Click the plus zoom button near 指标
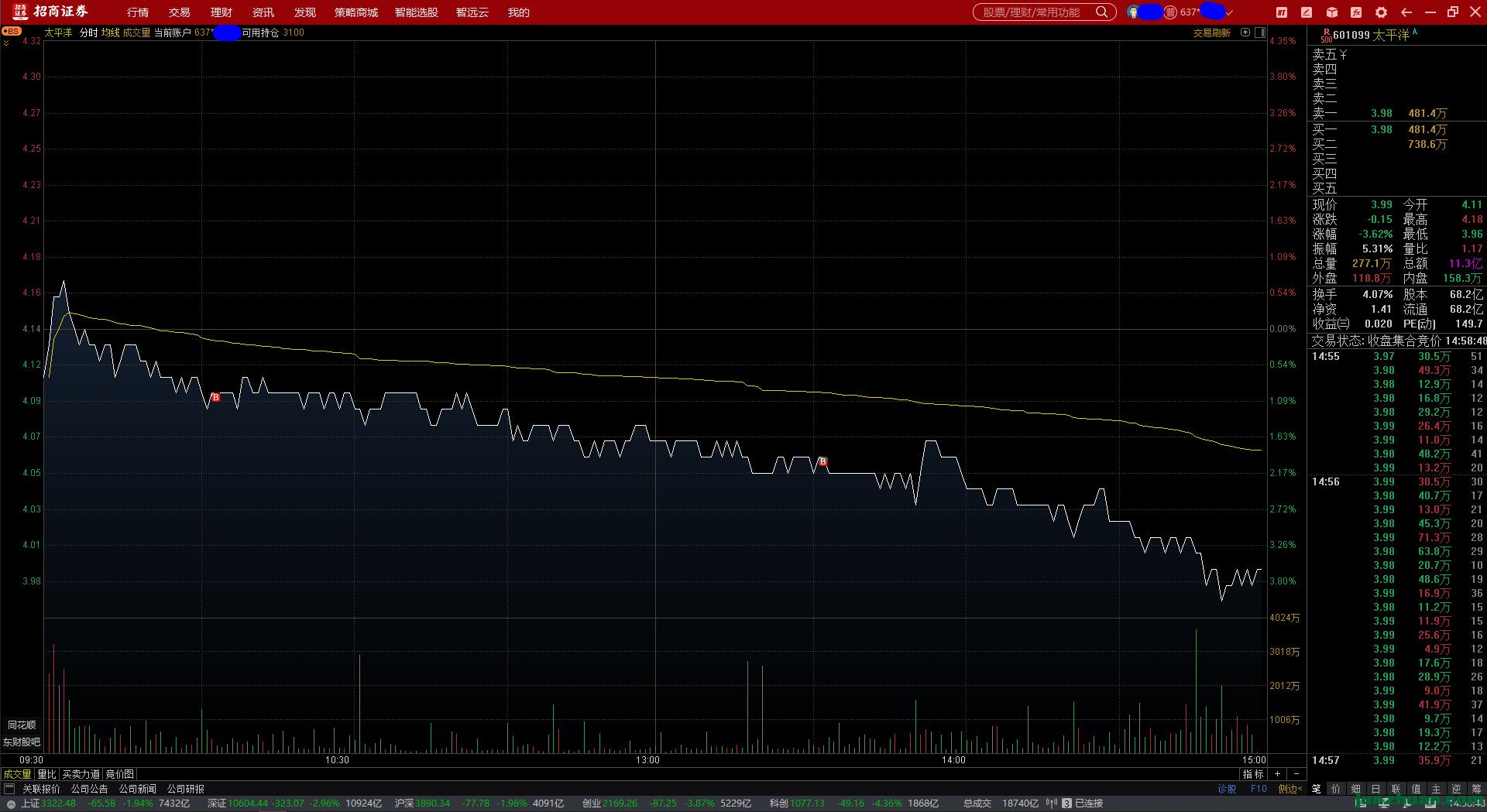 [1277, 774]
